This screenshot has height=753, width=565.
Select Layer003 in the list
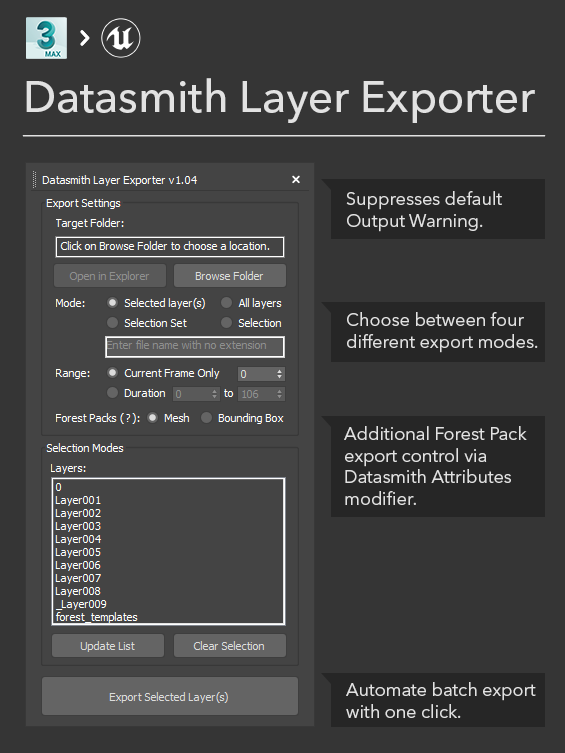pos(168,526)
